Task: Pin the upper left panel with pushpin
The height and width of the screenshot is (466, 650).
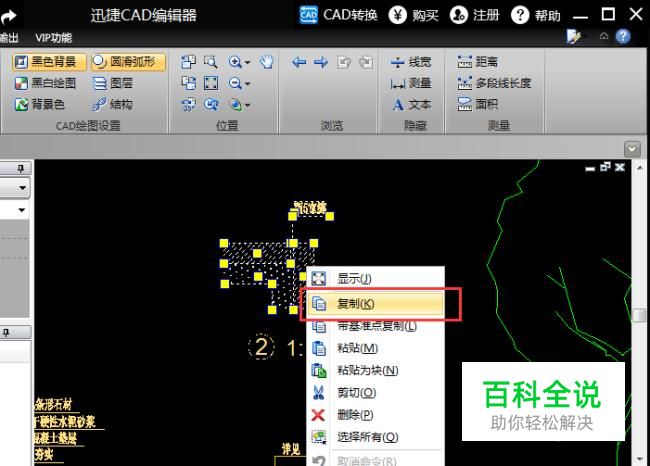Action: (x=21, y=168)
